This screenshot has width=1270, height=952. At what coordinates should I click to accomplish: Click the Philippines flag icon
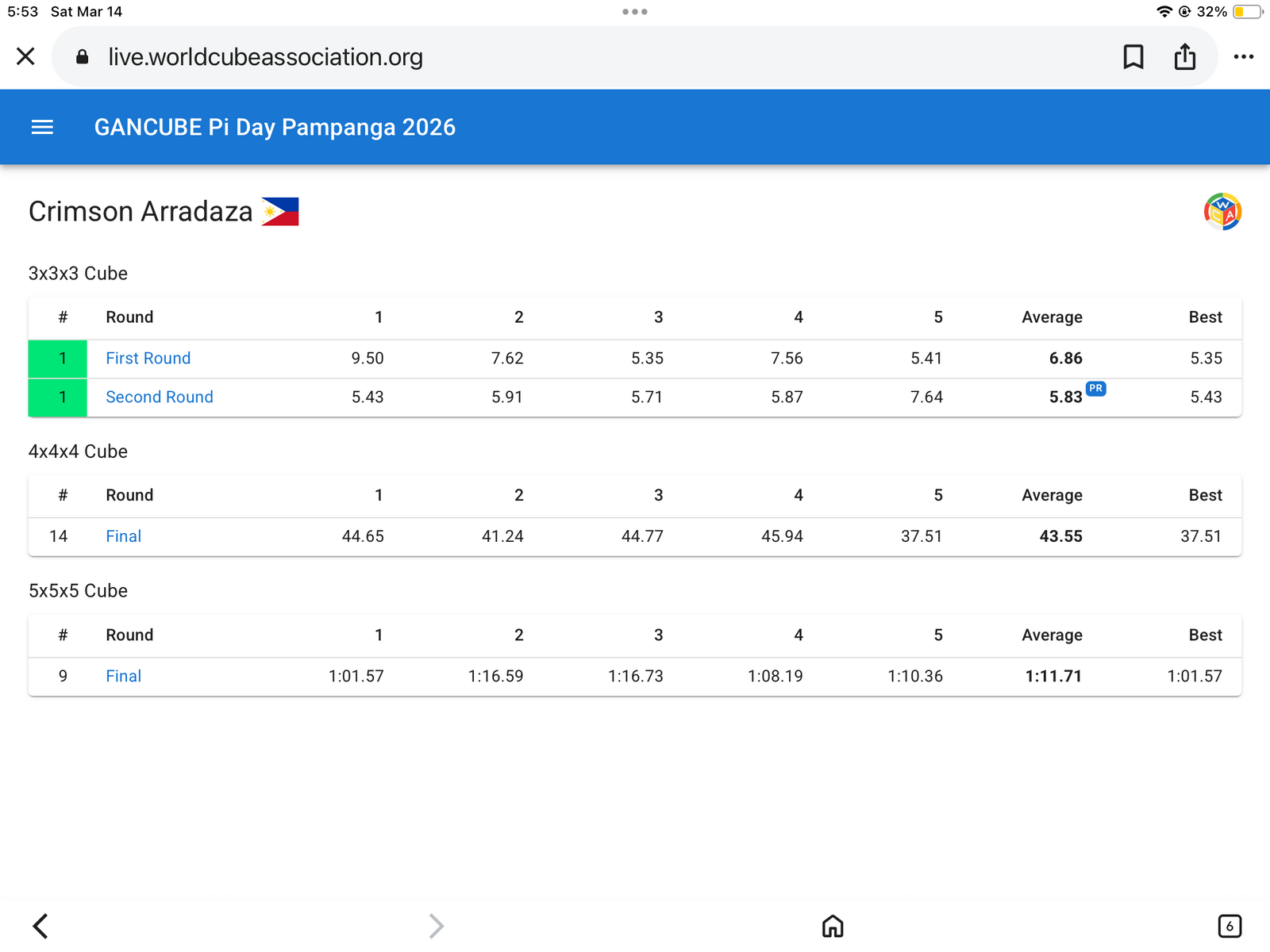280,212
